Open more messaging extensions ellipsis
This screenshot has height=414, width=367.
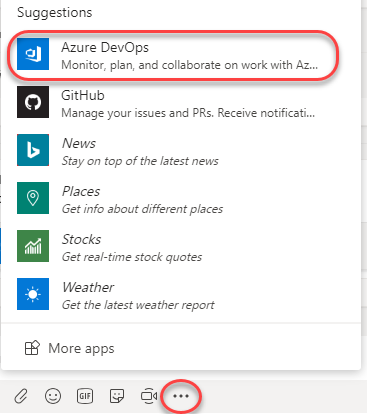coord(181,396)
